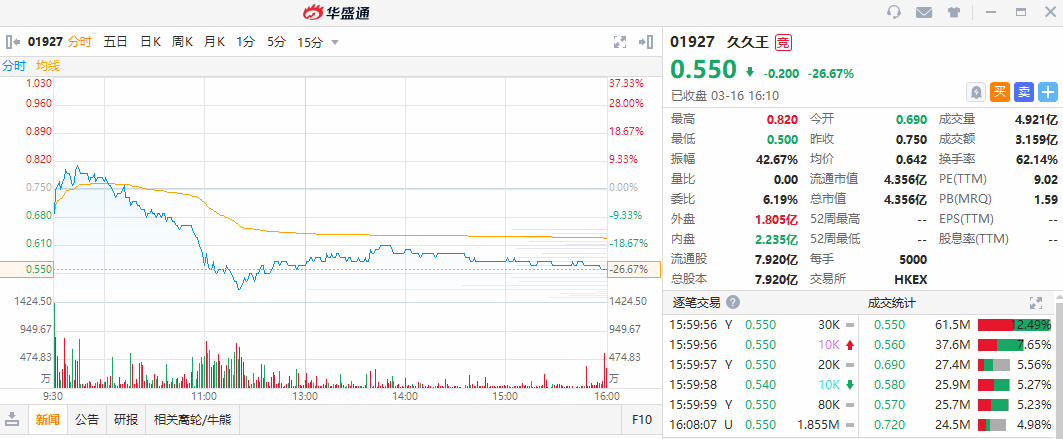Click the download icon below chart

13,419
